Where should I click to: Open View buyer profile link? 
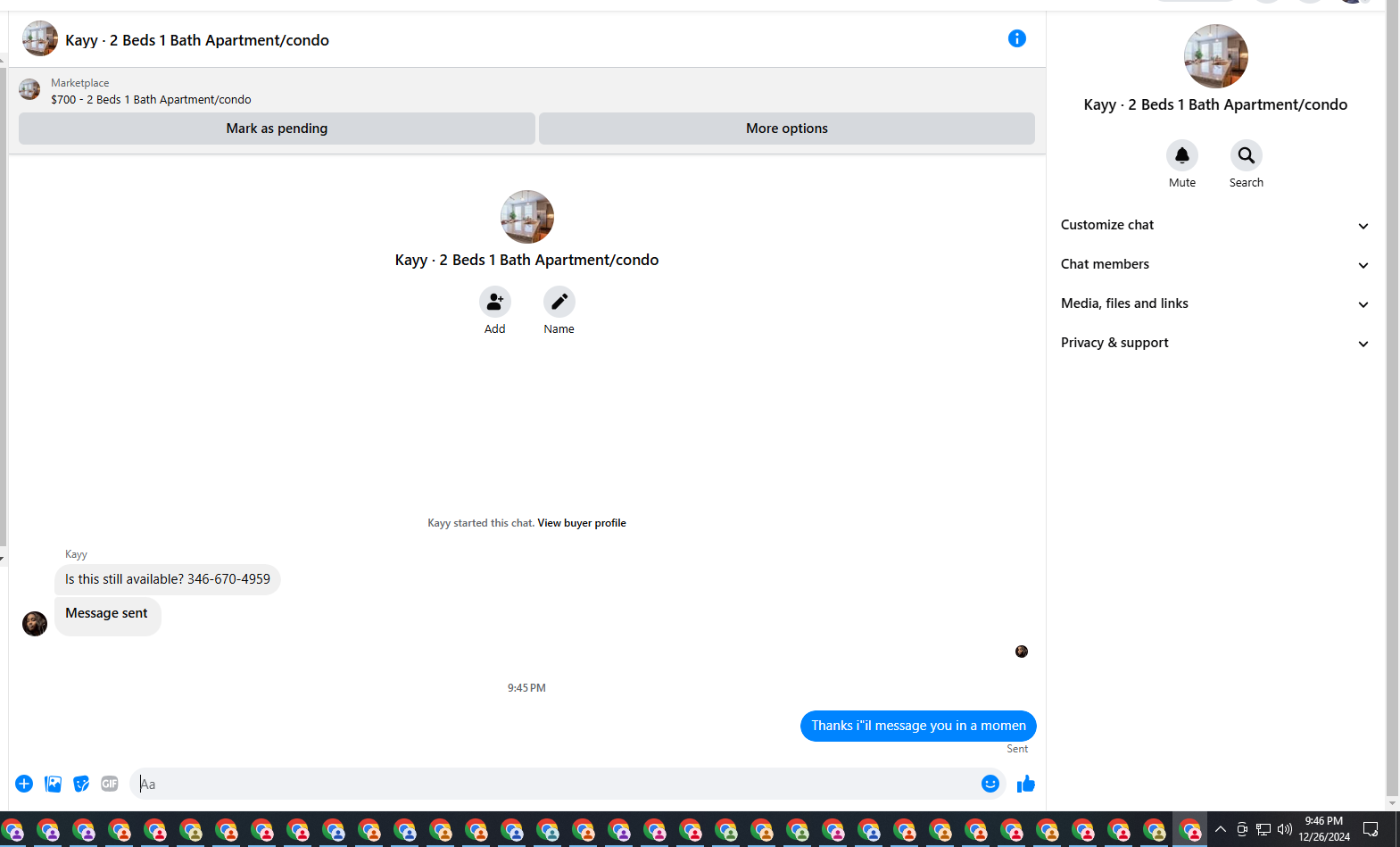(581, 523)
